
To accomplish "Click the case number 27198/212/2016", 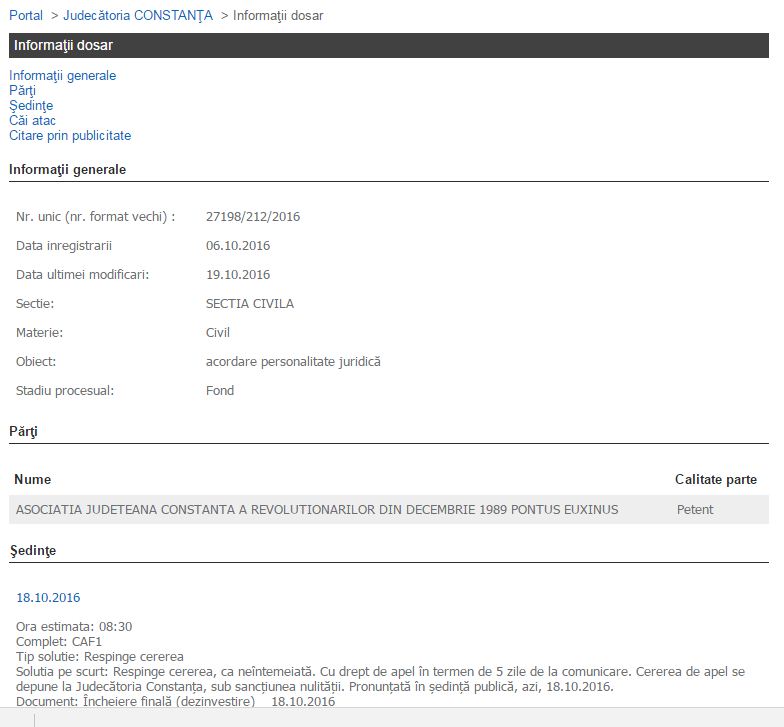I will coord(253,216).
